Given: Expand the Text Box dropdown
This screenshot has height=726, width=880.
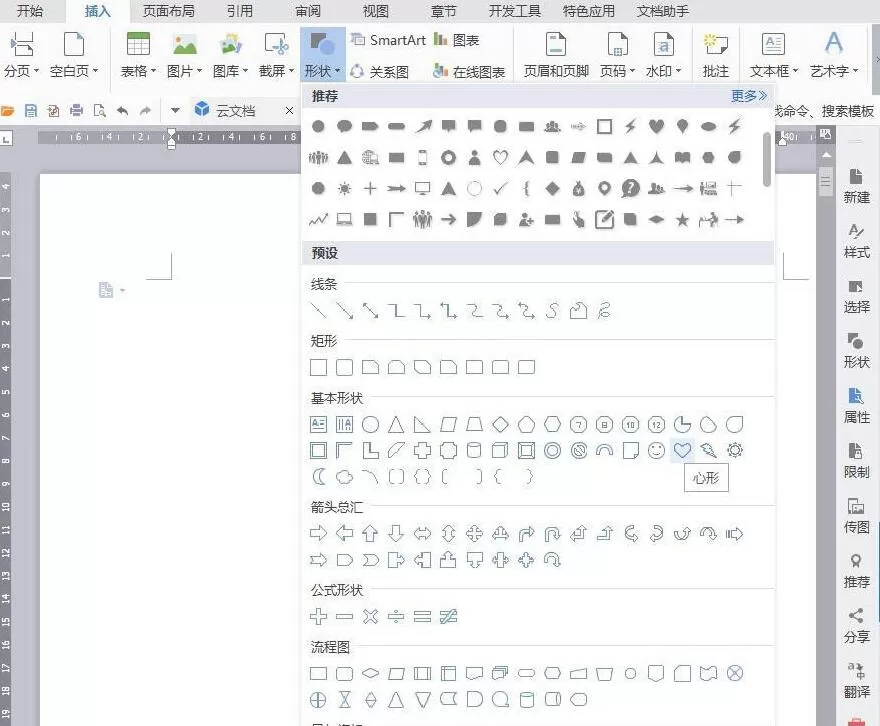Looking at the screenshot, I should 774,54.
